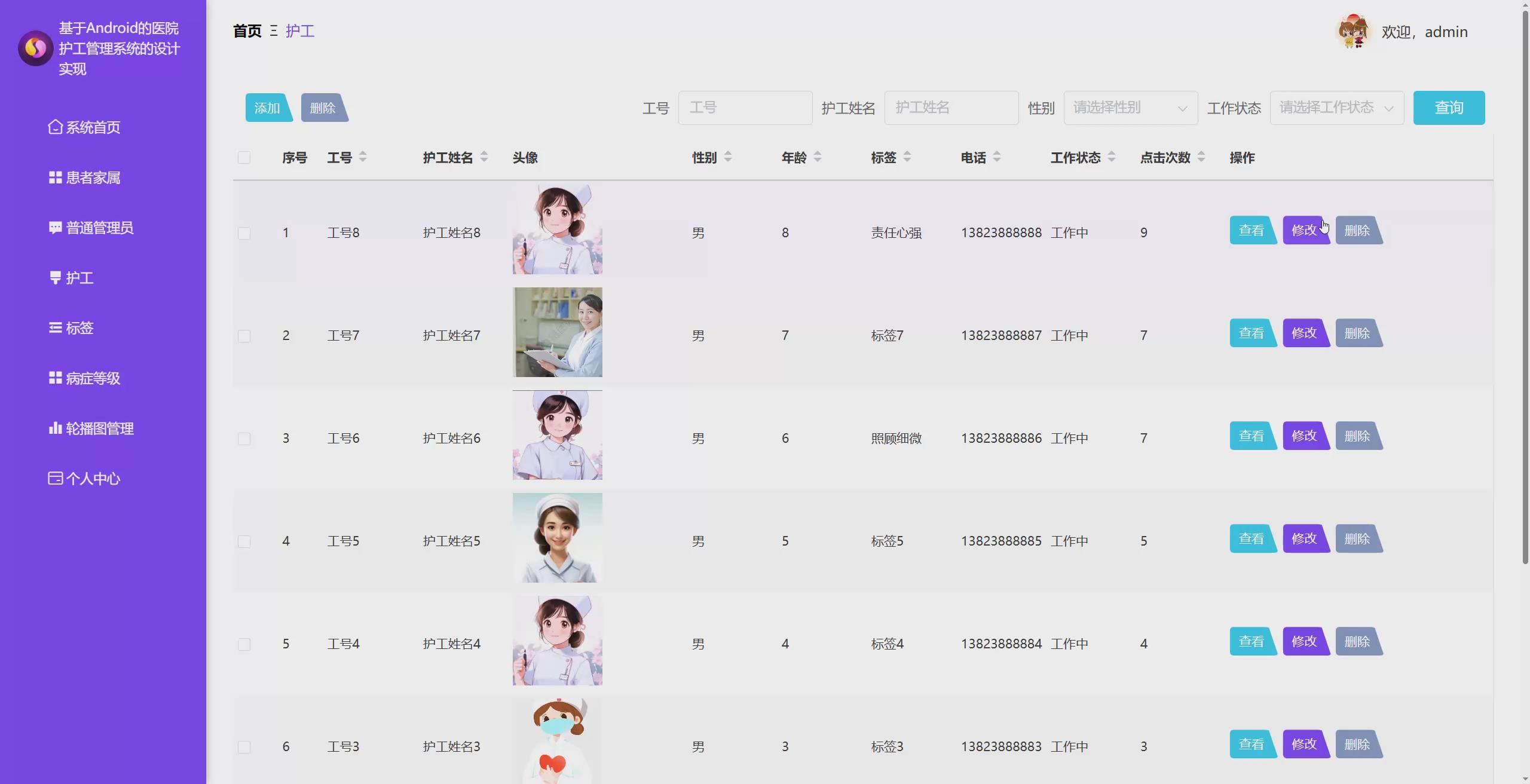Click the admin avatar in header
The image size is (1530, 784).
[x=1353, y=32]
